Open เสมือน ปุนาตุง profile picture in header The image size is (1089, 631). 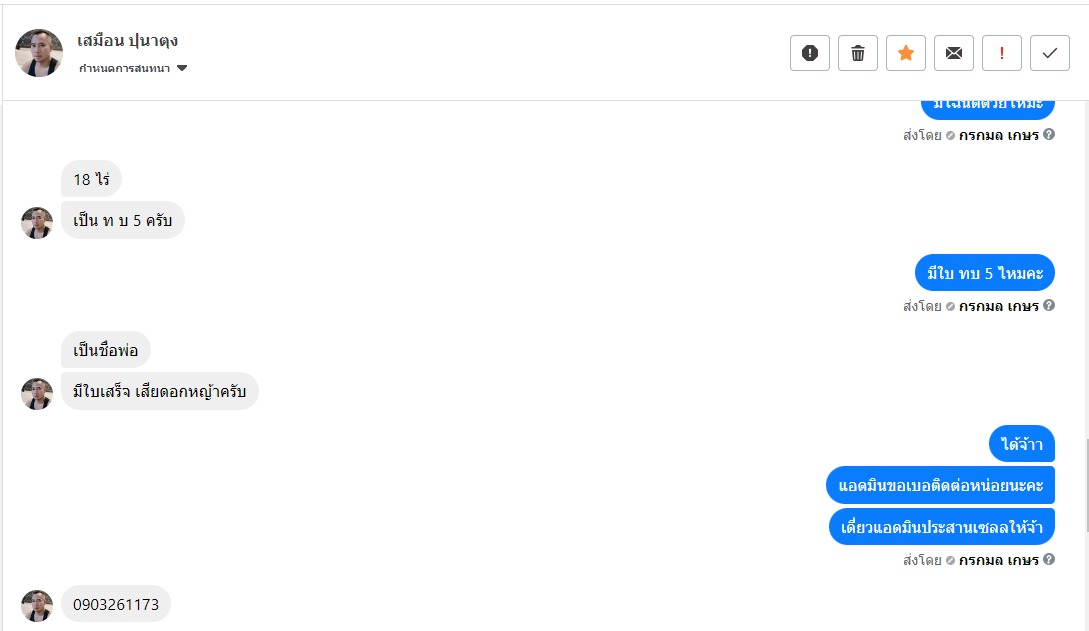(x=39, y=53)
